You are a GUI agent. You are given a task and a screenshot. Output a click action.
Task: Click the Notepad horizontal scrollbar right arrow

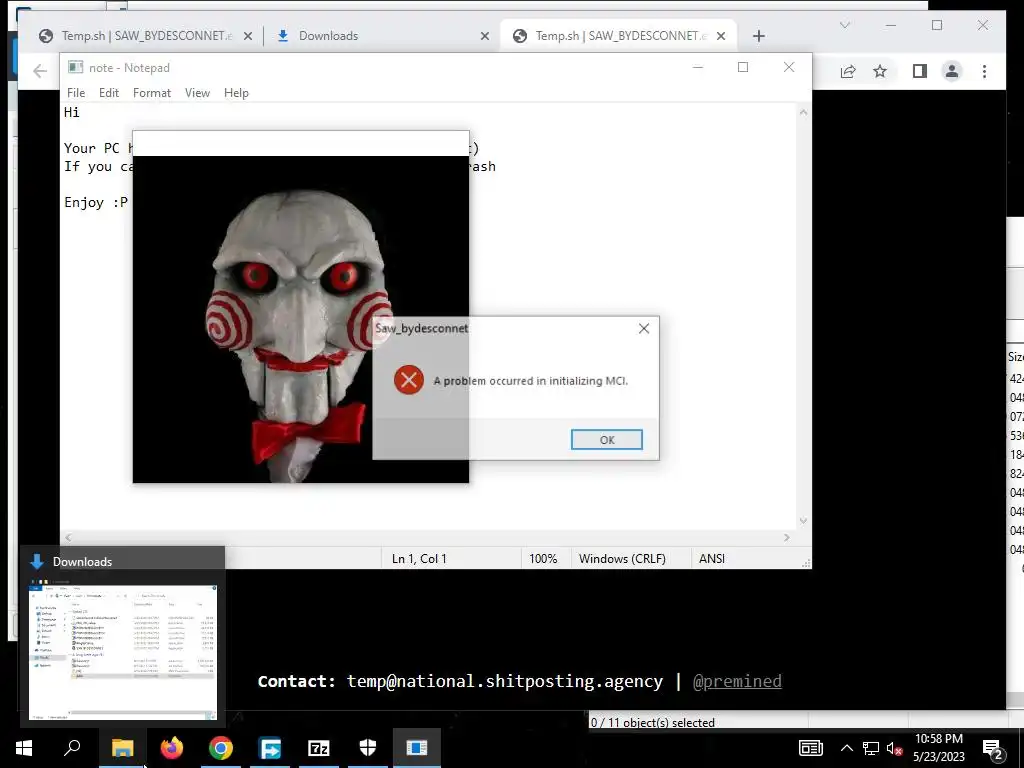(786, 537)
